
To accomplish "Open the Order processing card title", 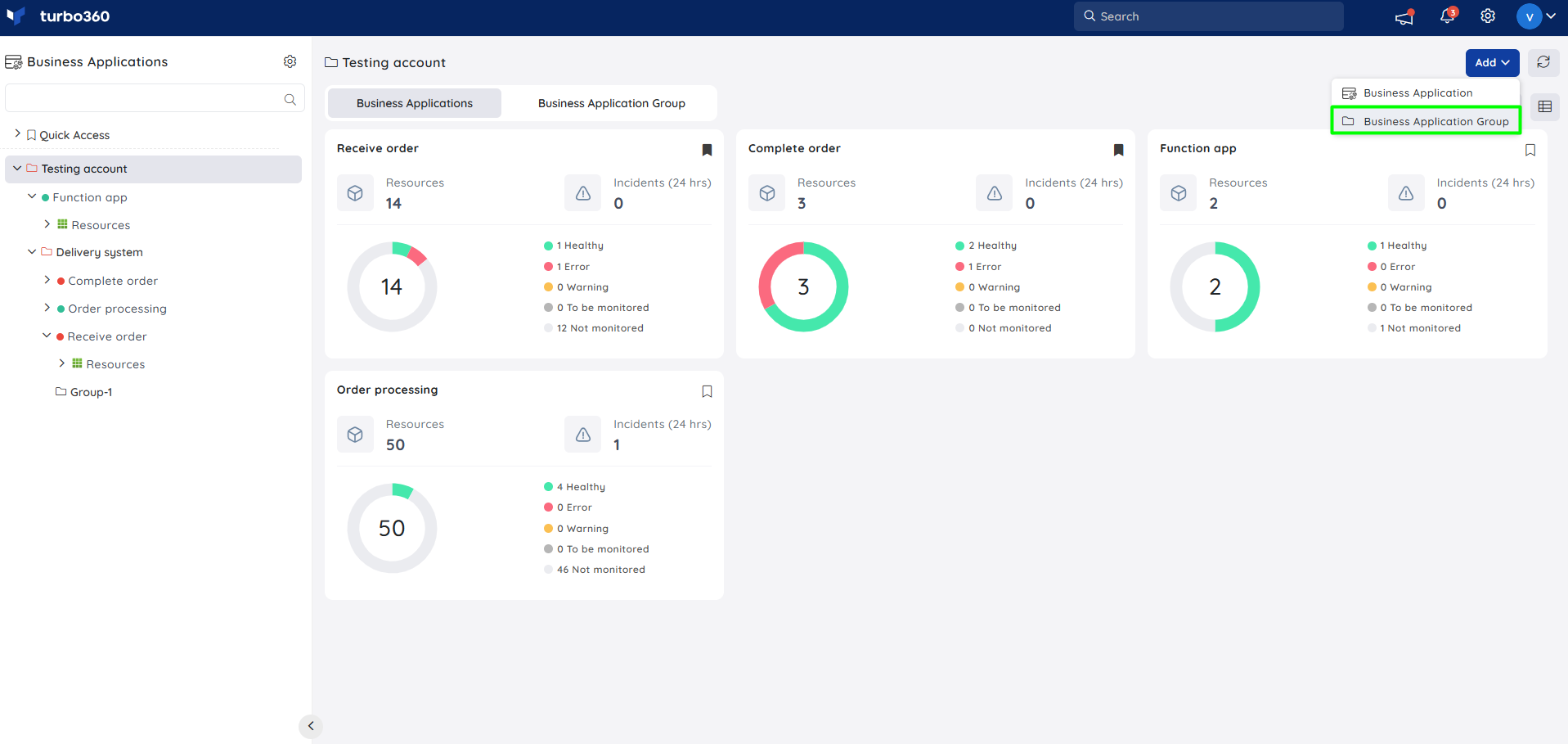I will click(x=387, y=390).
